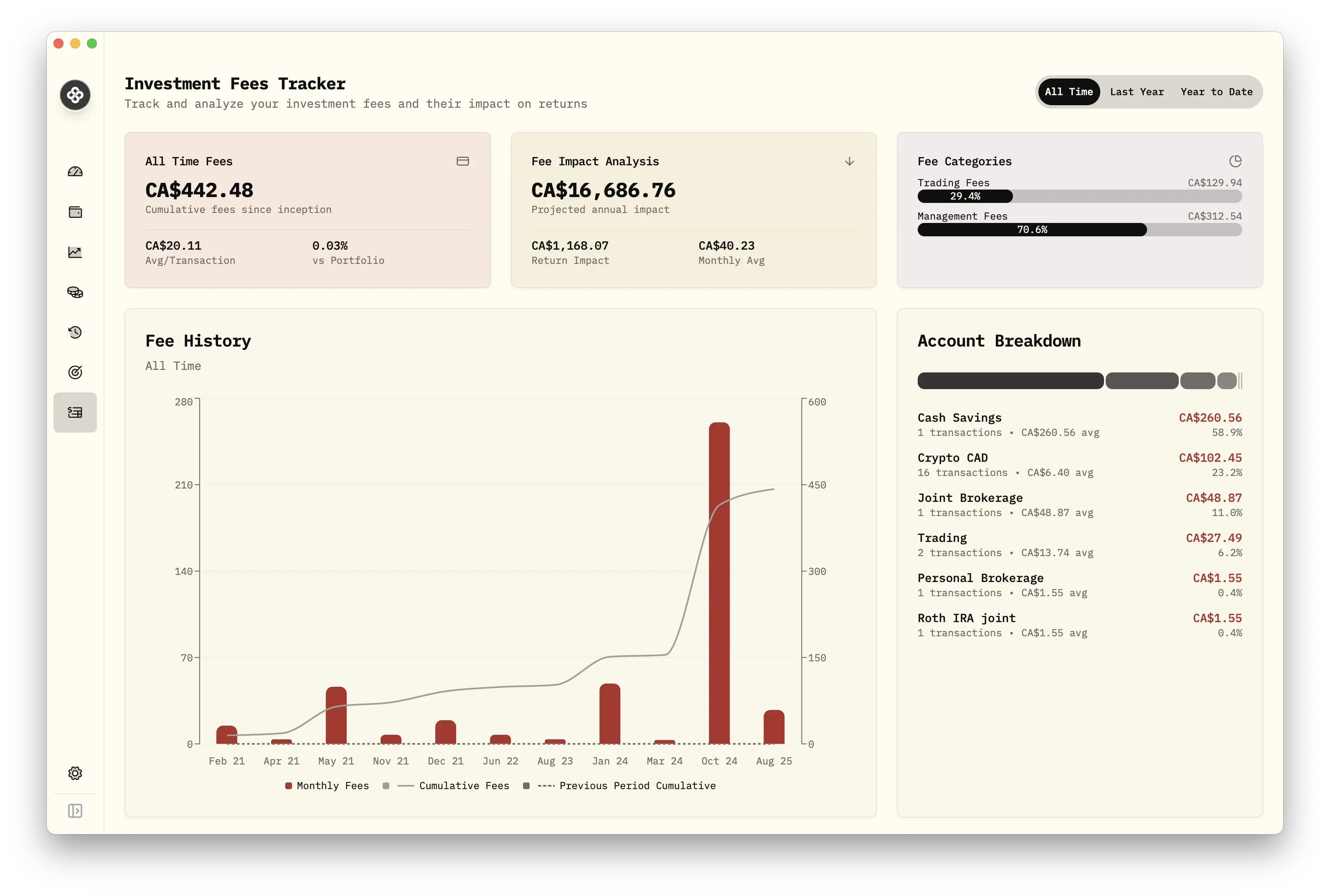Open the target goals sidebar icon

[x=75, y=372]
